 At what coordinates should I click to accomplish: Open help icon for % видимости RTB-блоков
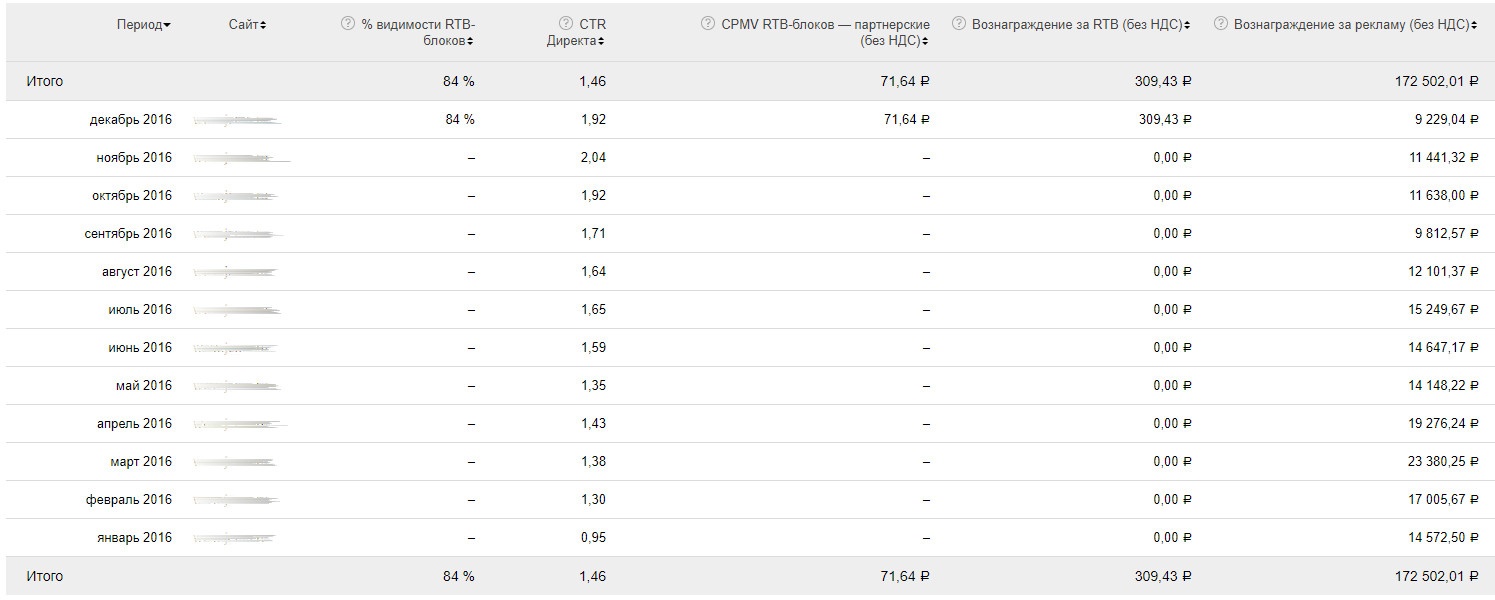[x=348, y=24]
